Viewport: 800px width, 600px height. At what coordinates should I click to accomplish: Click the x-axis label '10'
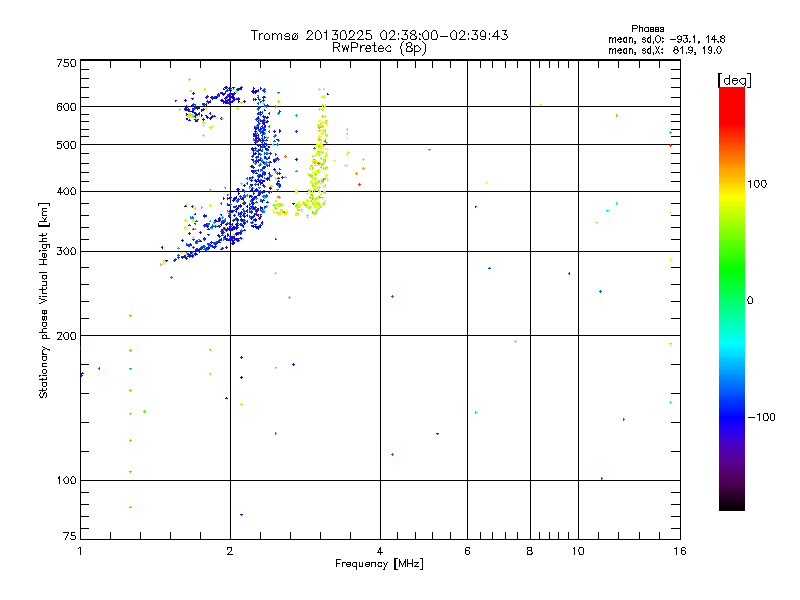pyautogui.click(x=578, y=551)
